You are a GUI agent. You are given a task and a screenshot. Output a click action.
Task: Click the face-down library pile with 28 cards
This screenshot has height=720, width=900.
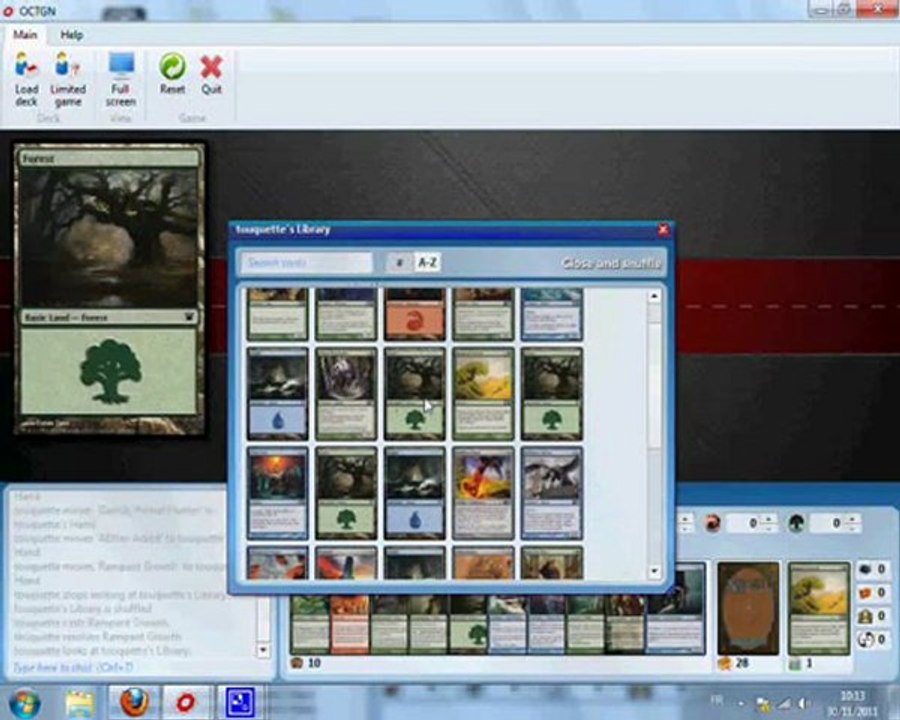point(748,609)
